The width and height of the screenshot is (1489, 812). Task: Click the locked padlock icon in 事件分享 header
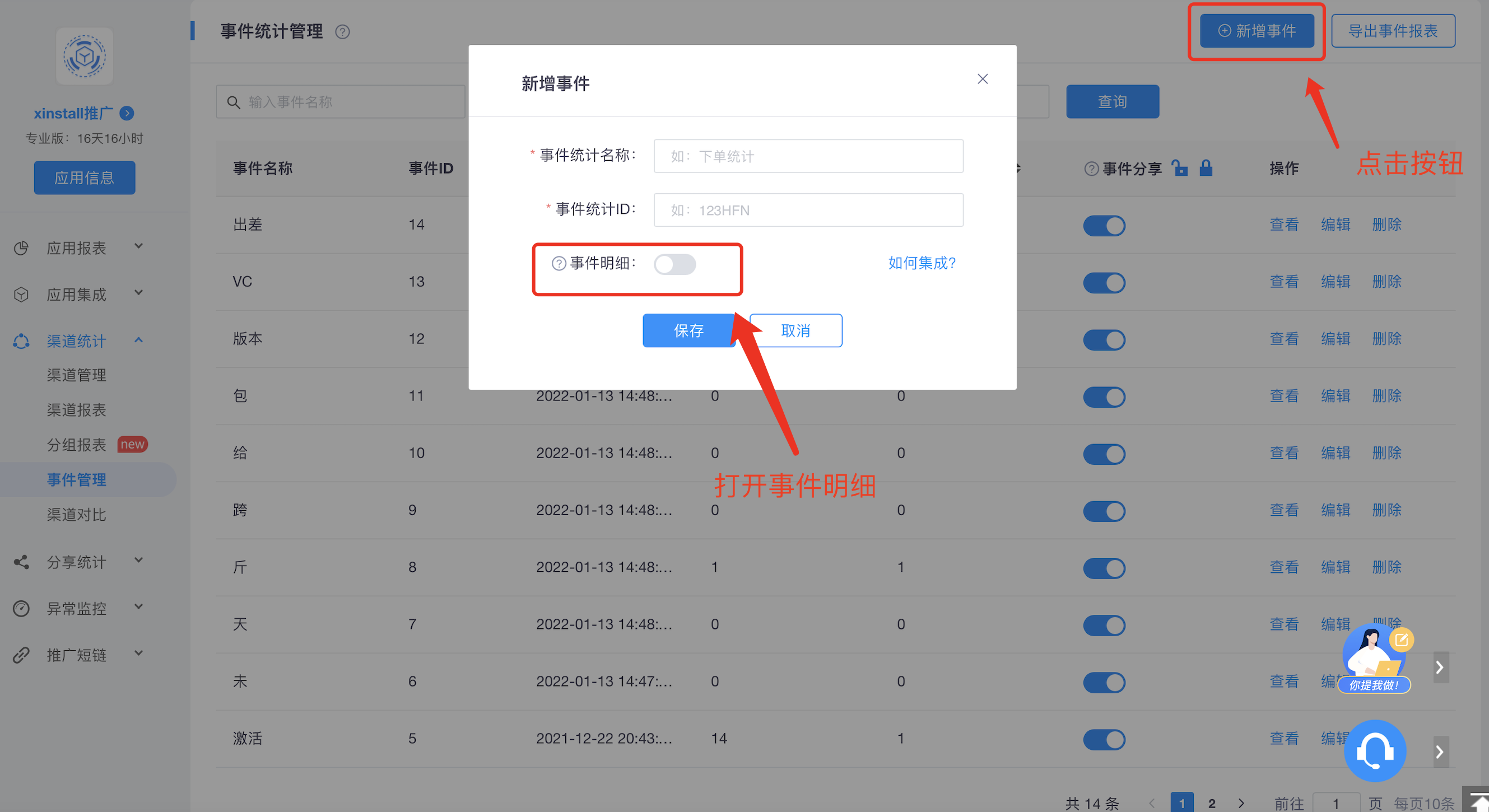click(1206, 168)
